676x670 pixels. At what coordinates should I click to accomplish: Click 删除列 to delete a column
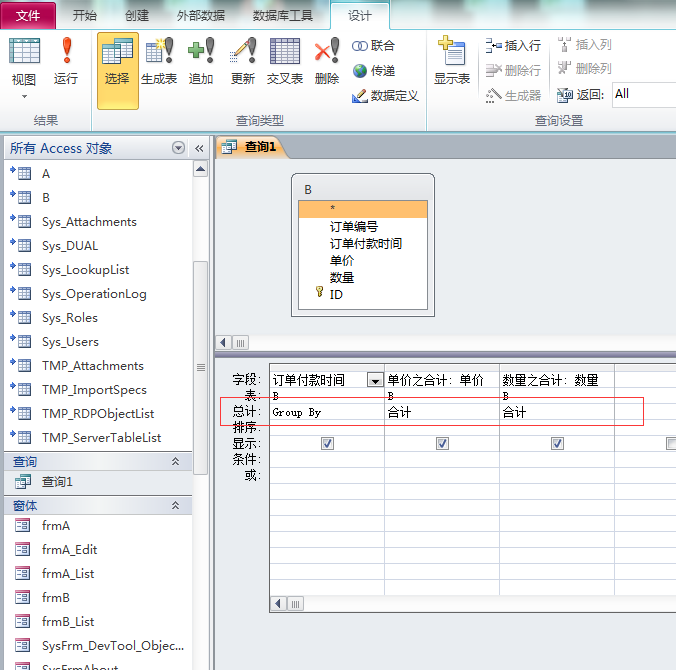(x=585, y=68)
